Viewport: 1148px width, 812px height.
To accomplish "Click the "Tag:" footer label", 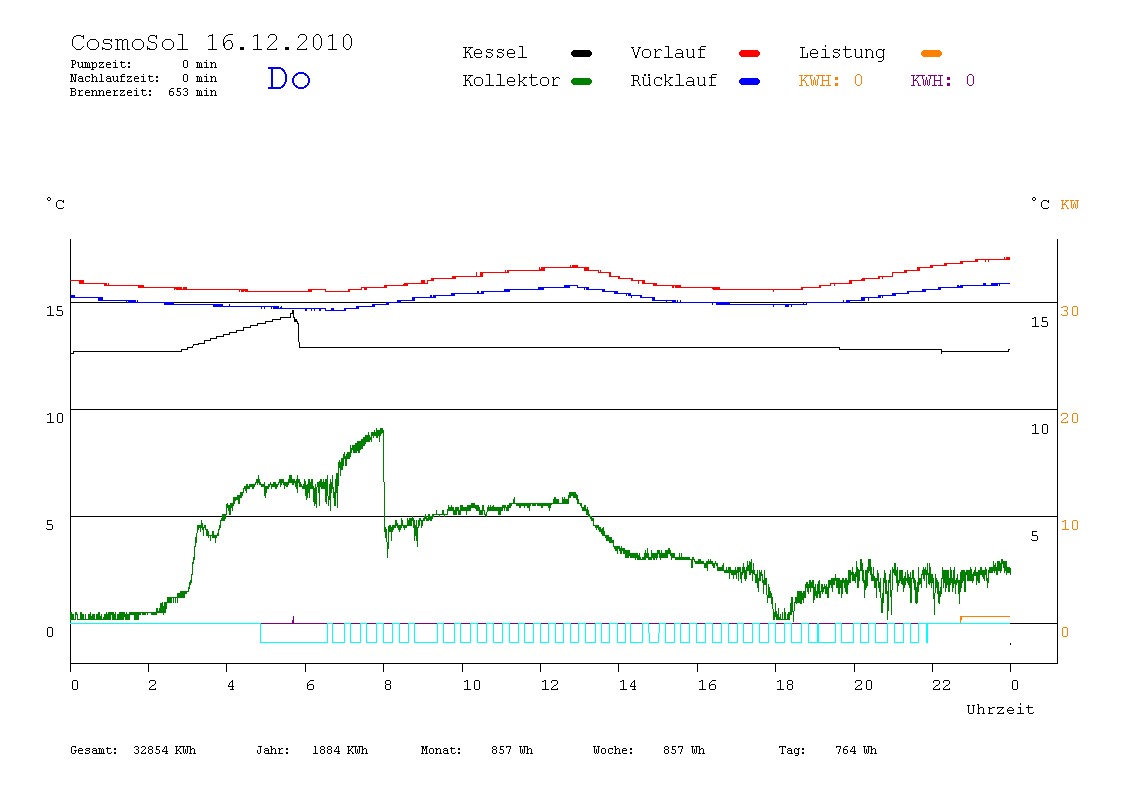I will pos(791,750).
